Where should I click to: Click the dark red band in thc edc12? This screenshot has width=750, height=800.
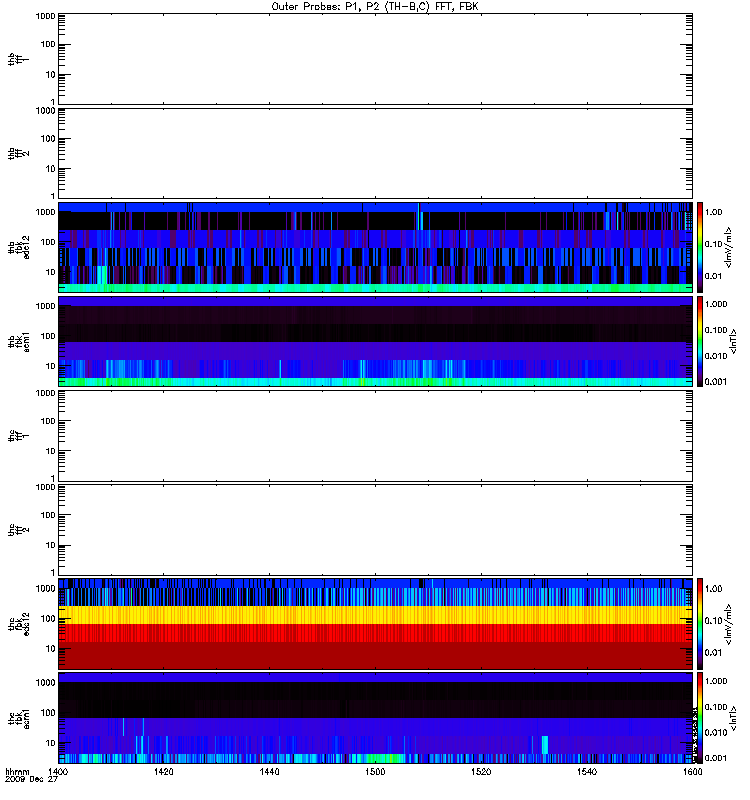click(376, 656)
